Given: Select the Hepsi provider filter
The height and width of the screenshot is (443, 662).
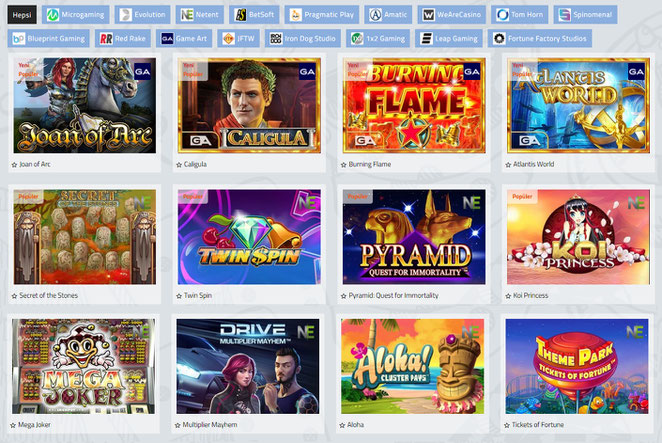Looking at the screenshot, I should 22,15.
